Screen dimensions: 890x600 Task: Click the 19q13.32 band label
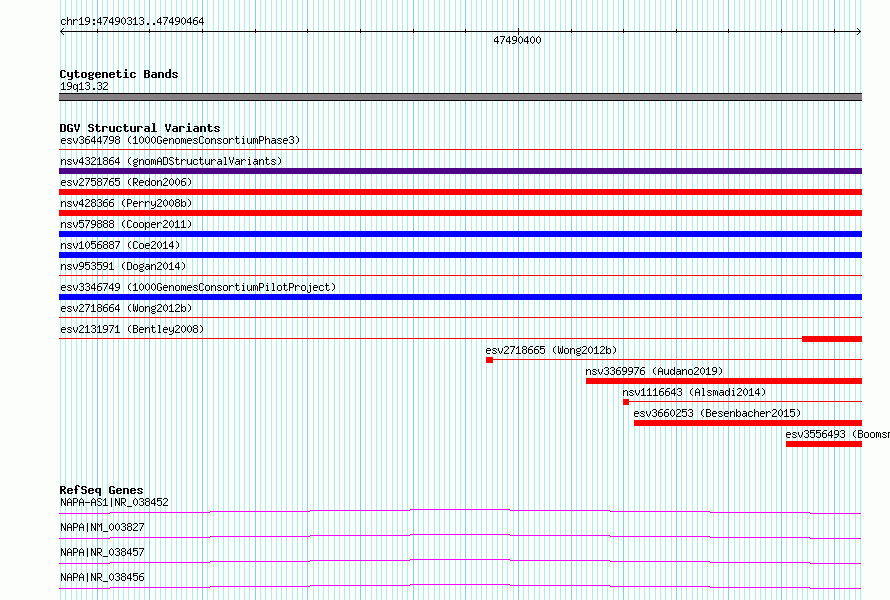pos(84,86)
